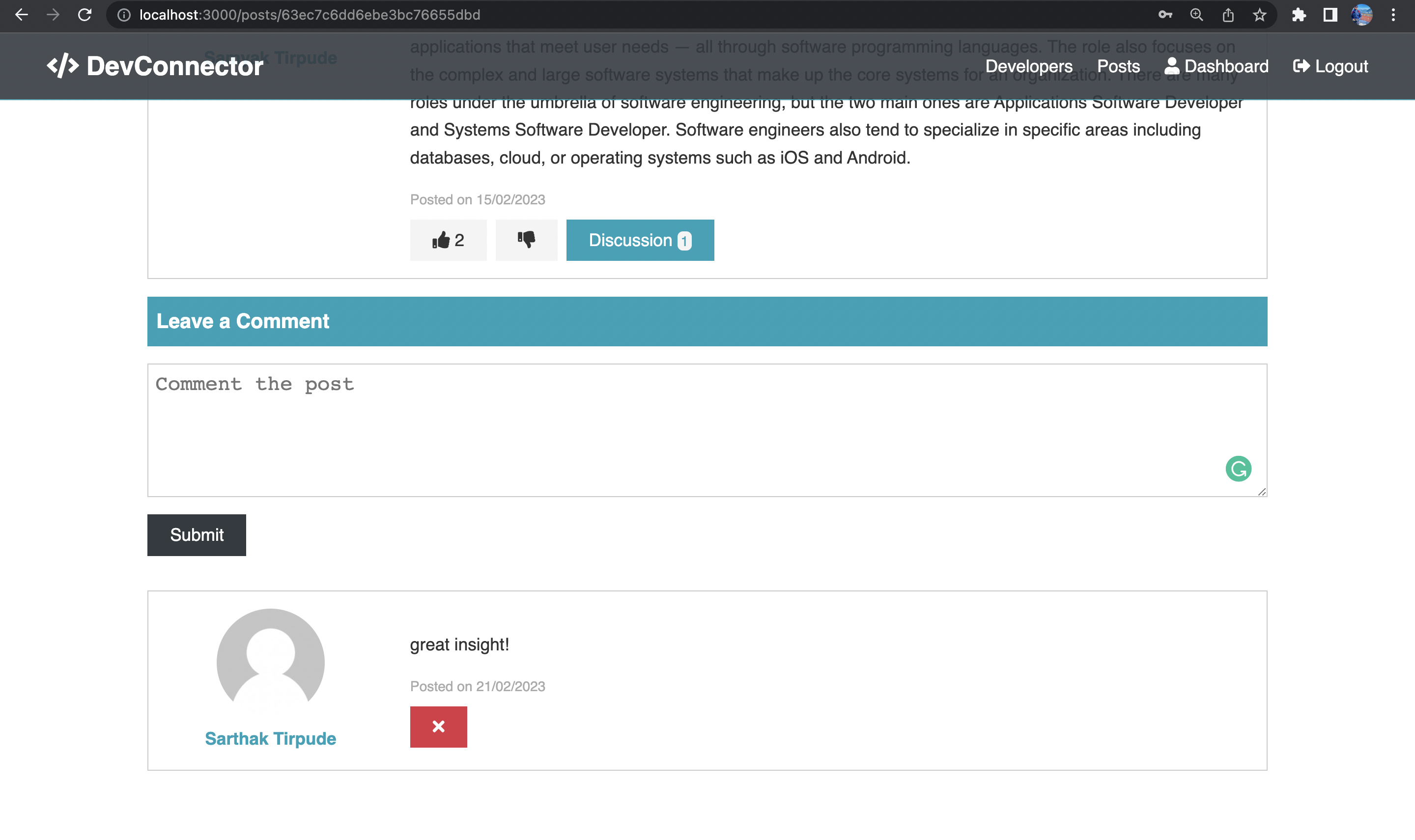Submit the comment
Screen dimensions: 1415x840
click(197, 535)
